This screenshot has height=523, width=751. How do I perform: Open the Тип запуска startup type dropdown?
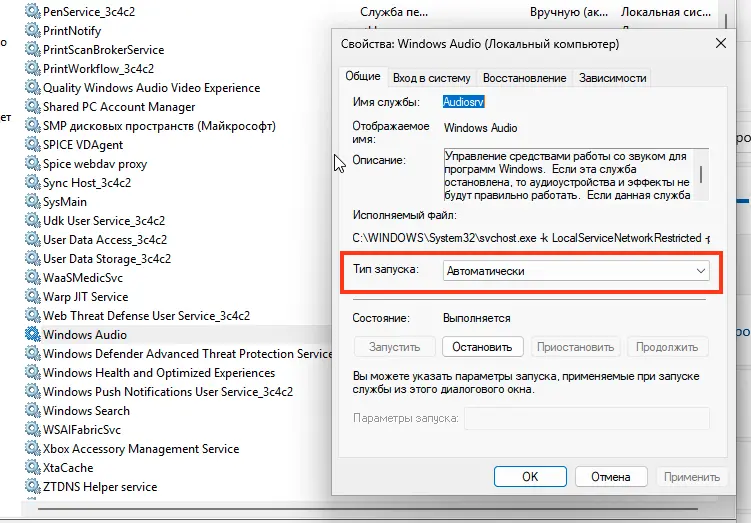click(x=576, y=271)
